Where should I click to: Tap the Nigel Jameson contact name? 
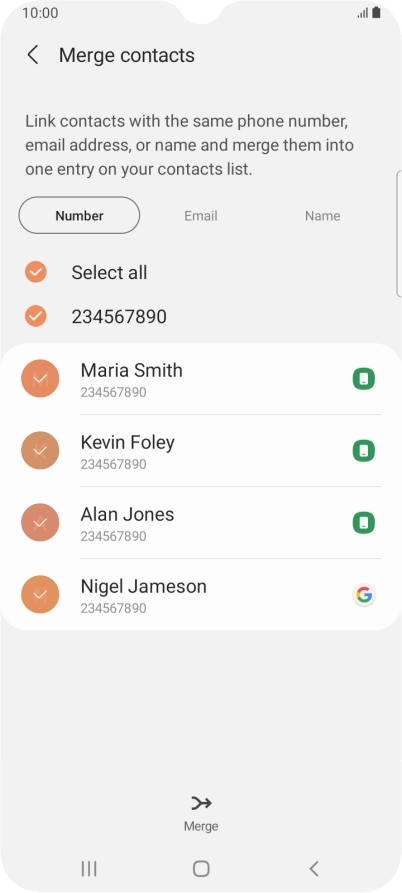[143, 586]
